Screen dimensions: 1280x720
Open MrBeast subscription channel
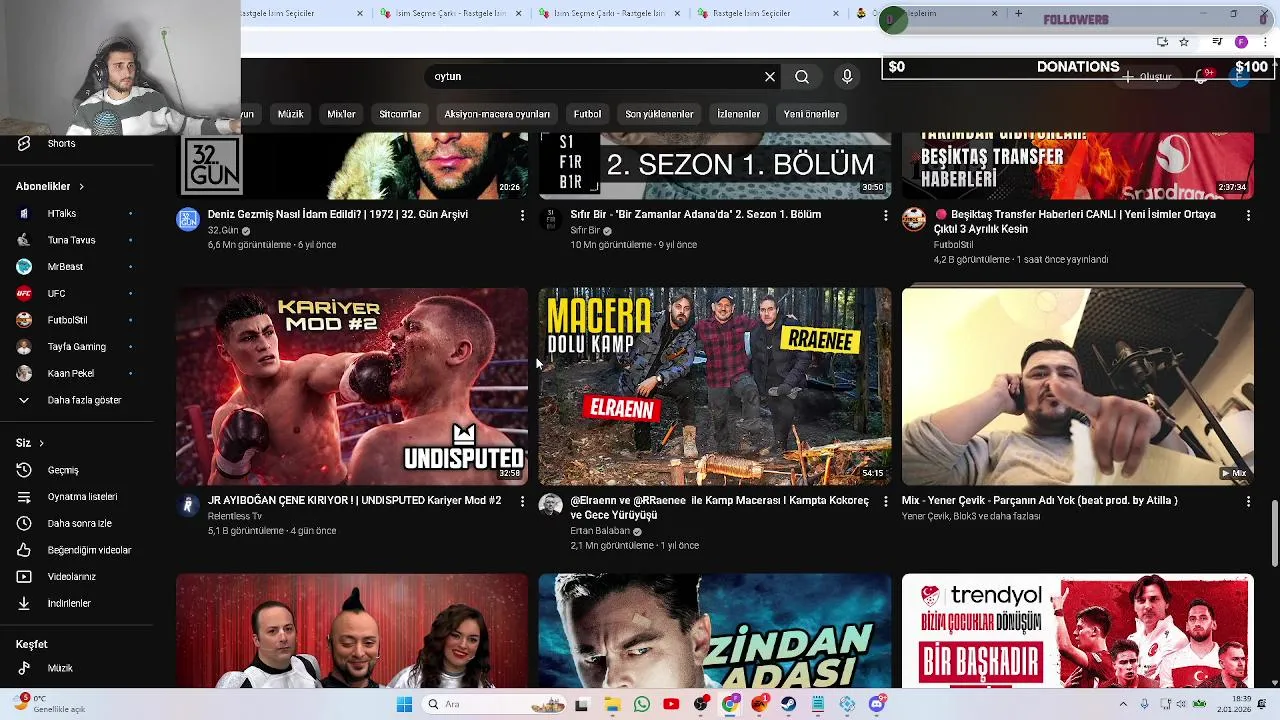[x=76, y=267]
